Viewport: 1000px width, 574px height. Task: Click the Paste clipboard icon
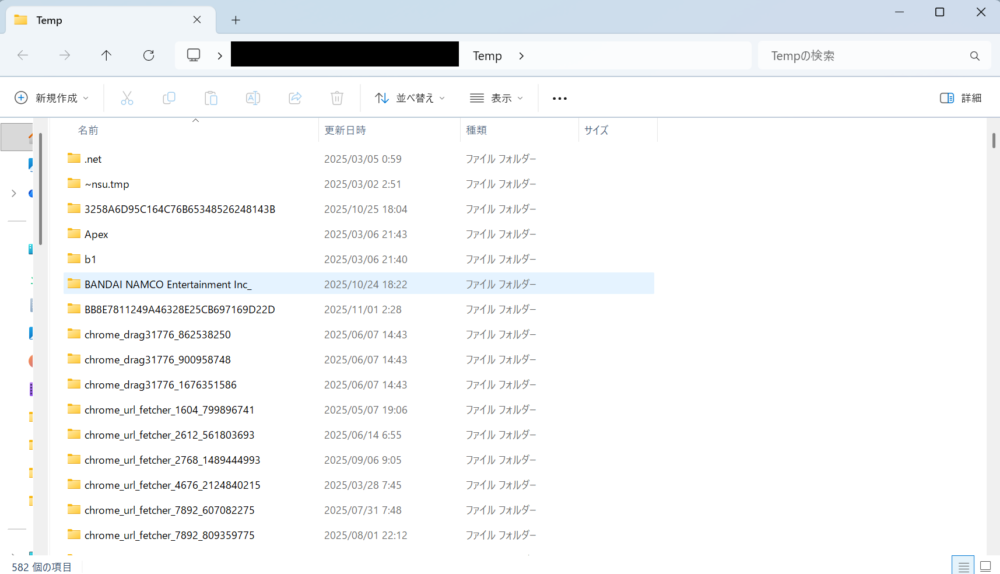click(x=211, y=98)
